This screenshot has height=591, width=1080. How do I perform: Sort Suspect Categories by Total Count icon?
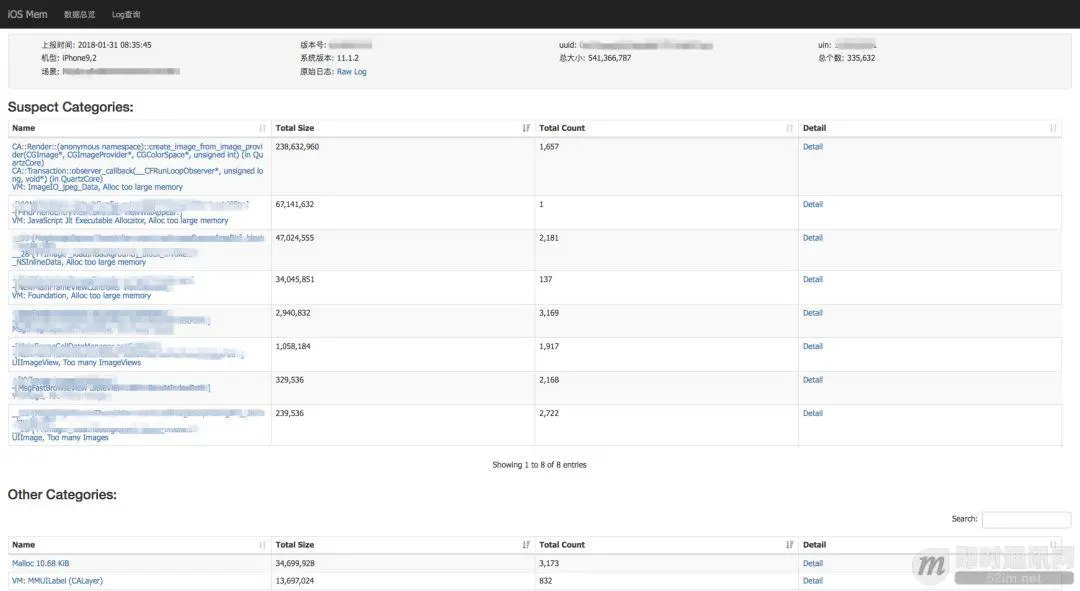(789, 128)
